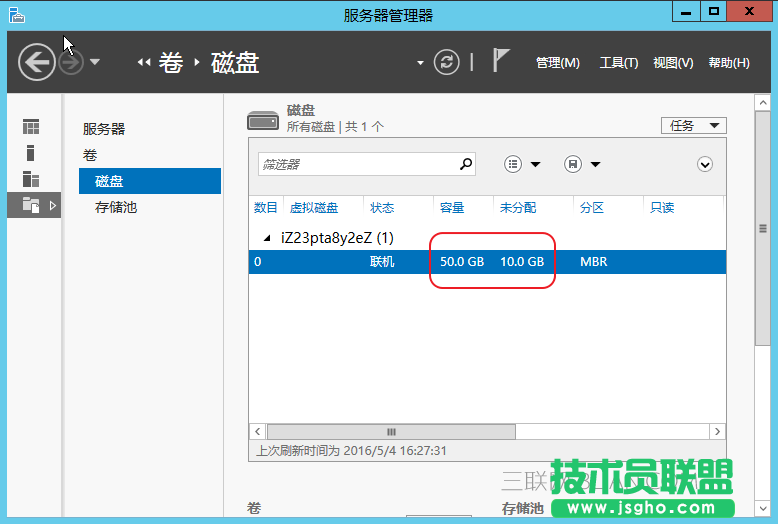Select the local server icon in sidebar
The height and width of the screenshot is (524, 778).
pos(31,153)
